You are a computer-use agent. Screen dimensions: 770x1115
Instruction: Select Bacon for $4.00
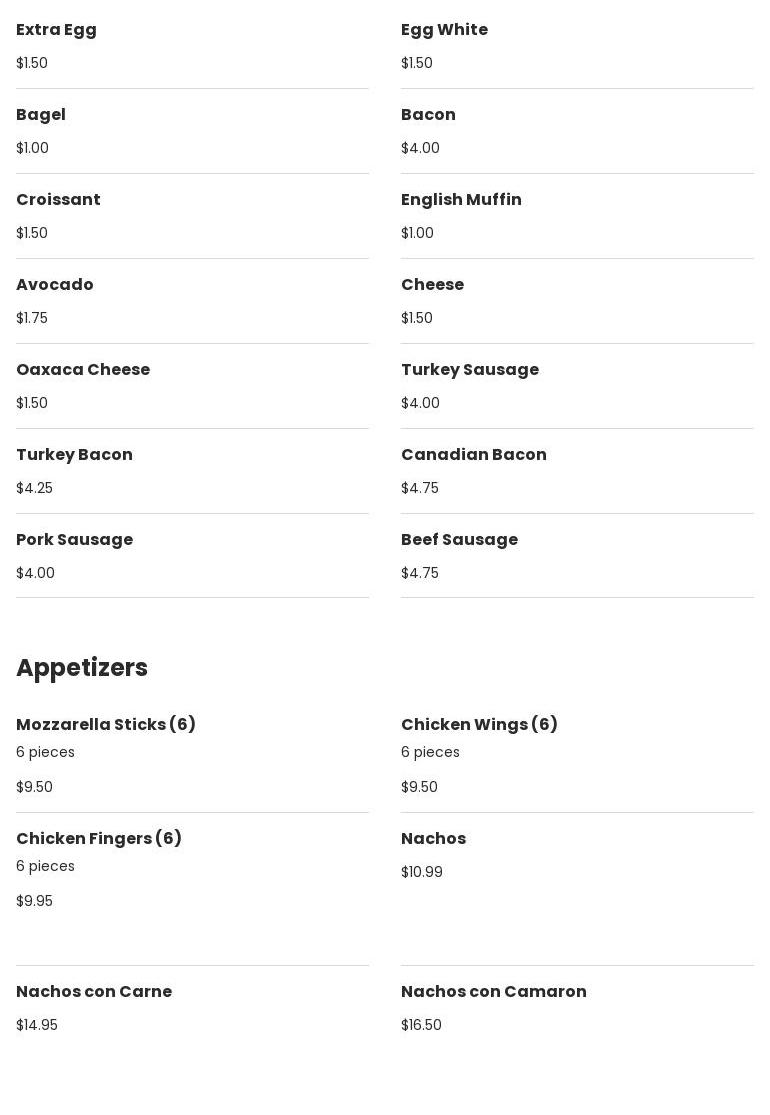(x=428, y=115)
